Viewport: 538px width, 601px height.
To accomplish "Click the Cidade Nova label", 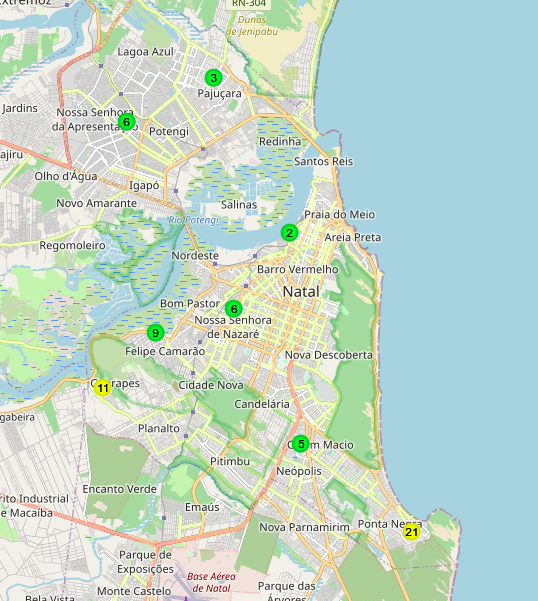I will [211, 385].
